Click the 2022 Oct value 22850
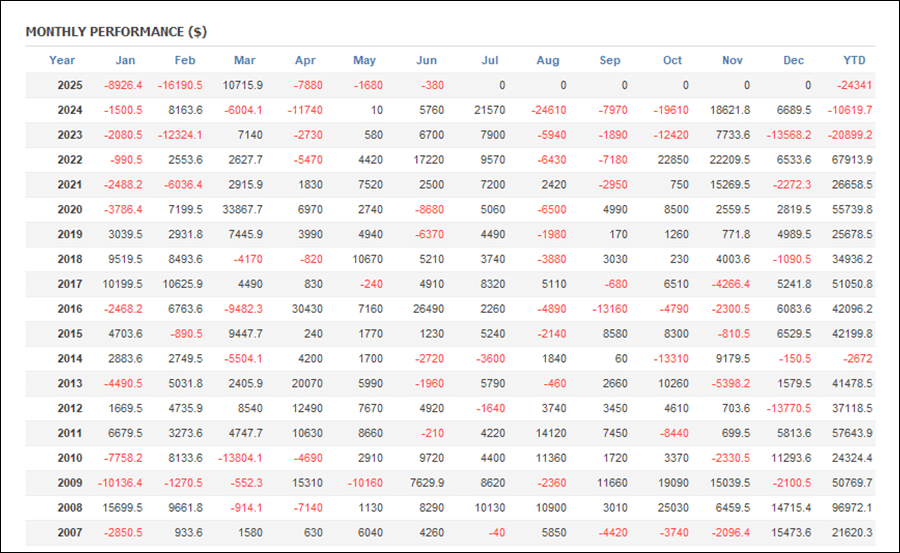Viewport: 900px width, 553px height. (673, 160)
